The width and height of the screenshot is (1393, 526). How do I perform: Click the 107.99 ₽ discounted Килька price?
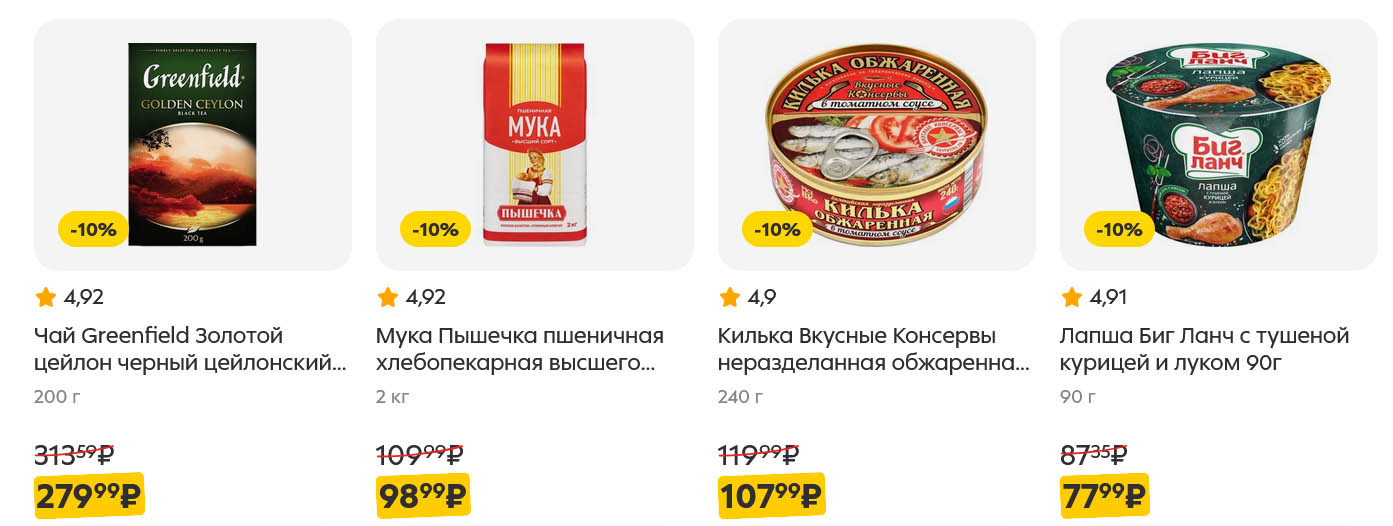[771, 496]
